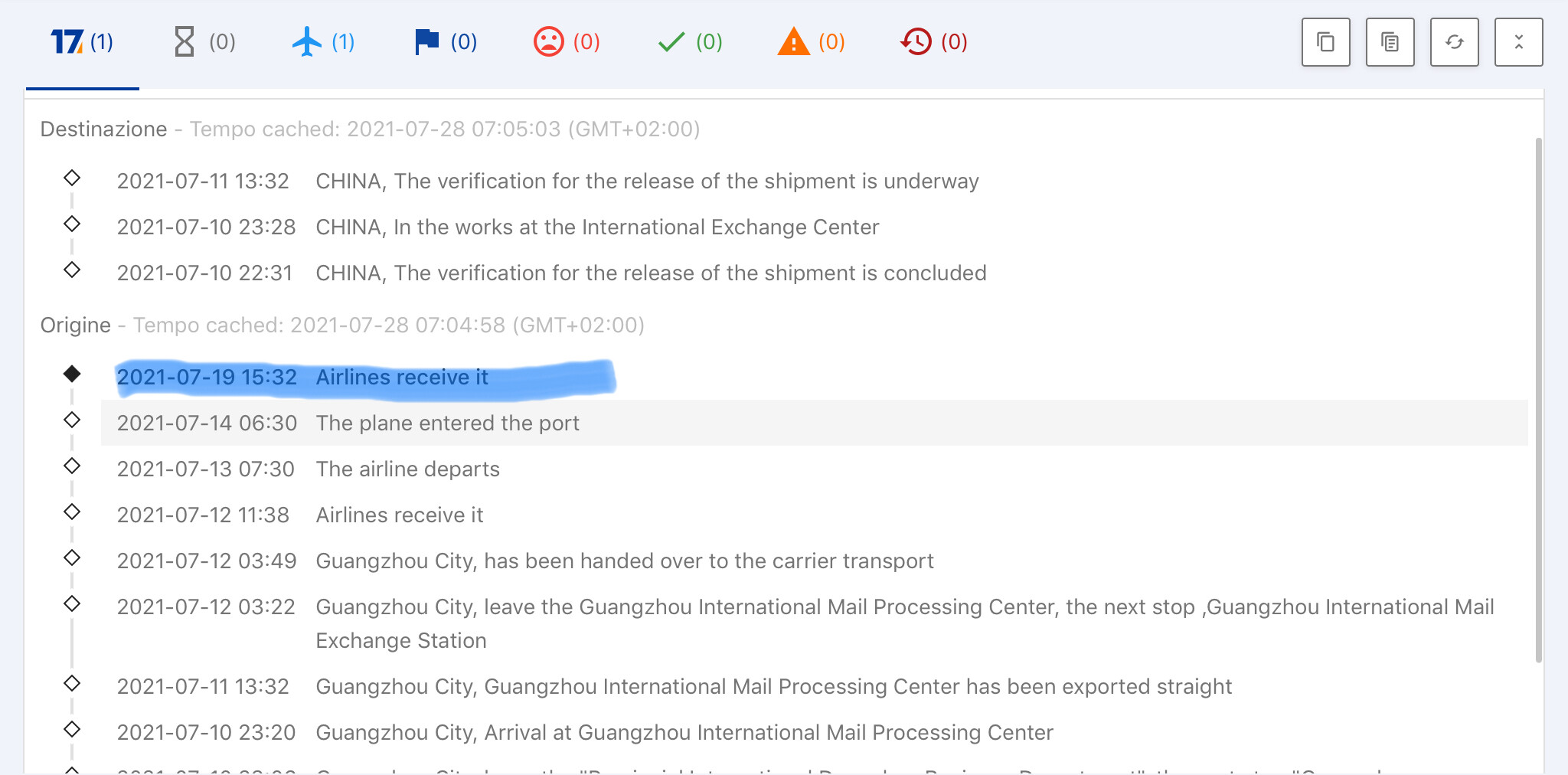Select the sad face undelivered filter

click(567, 42)
